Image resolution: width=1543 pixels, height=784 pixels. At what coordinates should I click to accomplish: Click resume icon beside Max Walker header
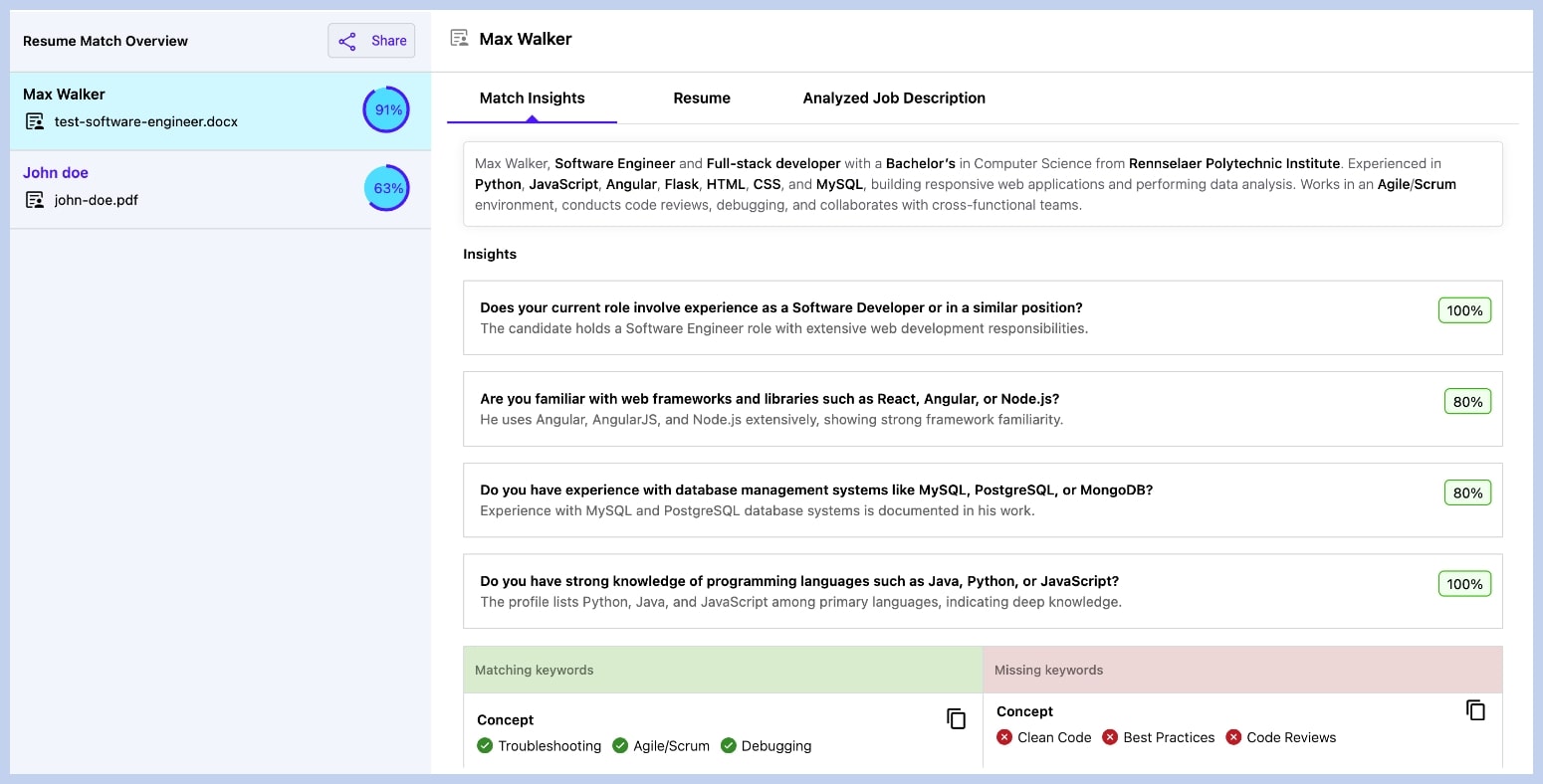(x=459, y=39)
